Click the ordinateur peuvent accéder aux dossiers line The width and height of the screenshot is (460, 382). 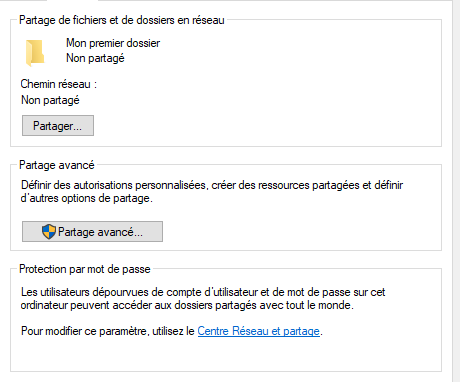click(187, 305)
